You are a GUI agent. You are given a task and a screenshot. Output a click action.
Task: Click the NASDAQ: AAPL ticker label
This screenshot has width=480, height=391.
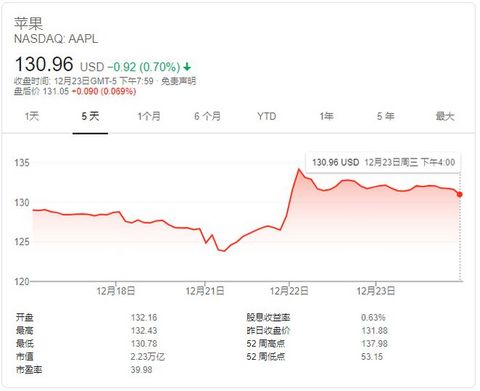click(56, 39)
